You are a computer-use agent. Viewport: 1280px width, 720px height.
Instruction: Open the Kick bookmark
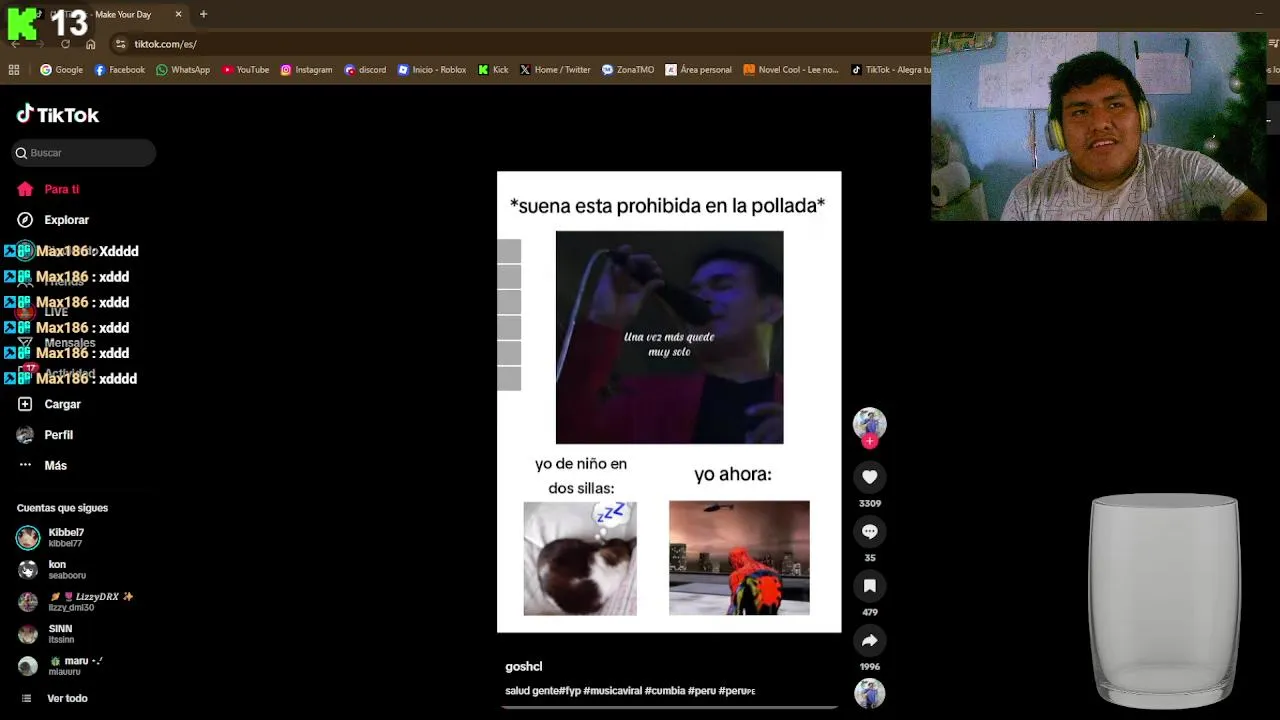click(x=493, y=70)
